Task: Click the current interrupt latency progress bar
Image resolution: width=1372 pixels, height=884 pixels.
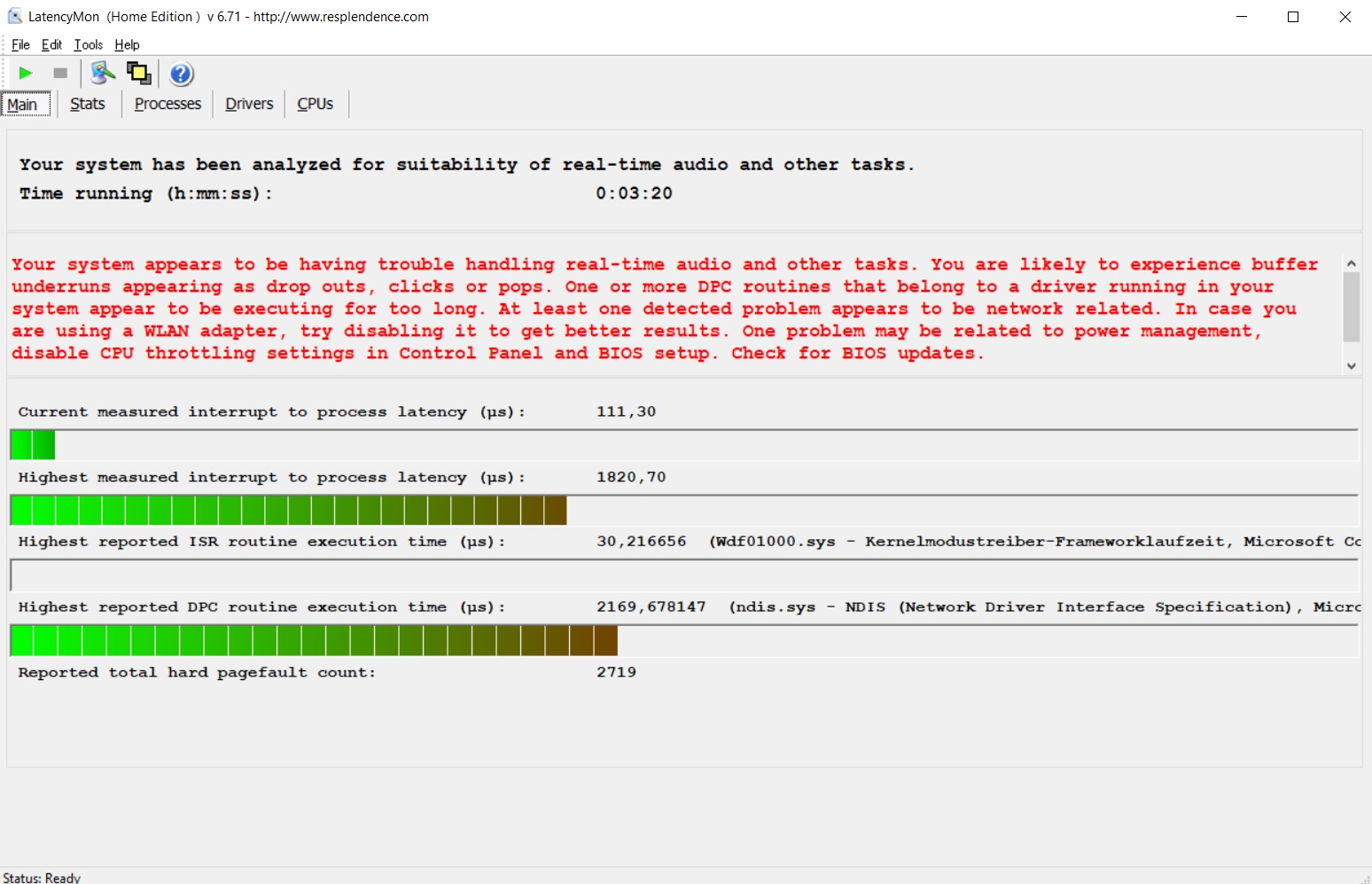Action: click(x=684, y=445)
